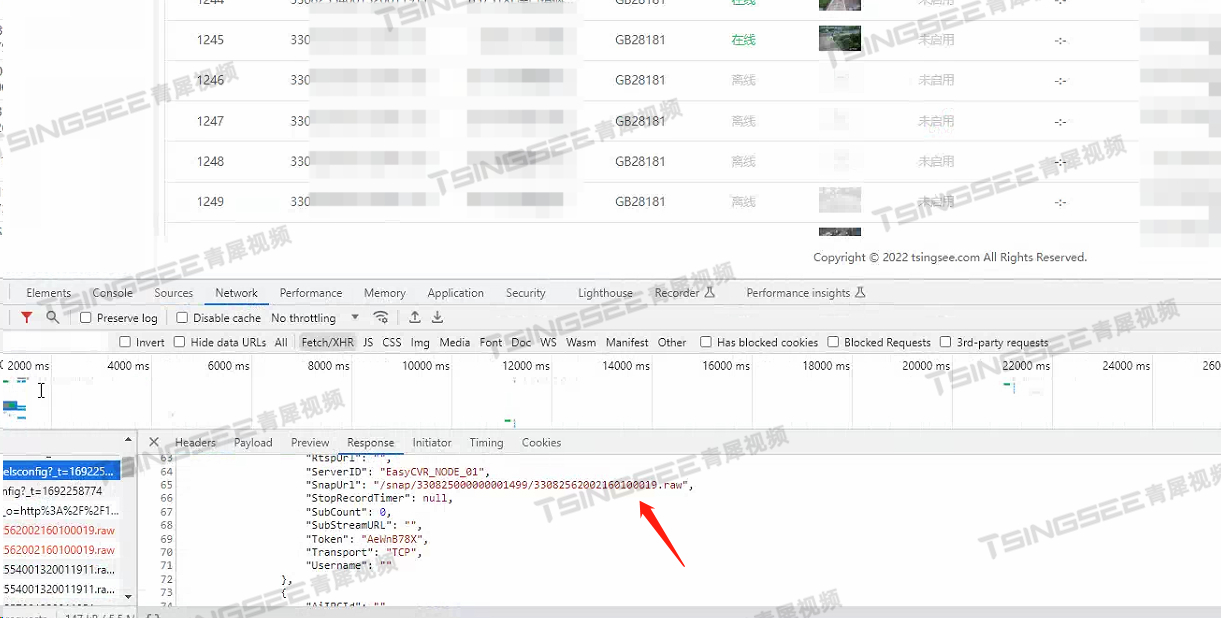The width and height of the screenshot is (1221, 618).
Task: Switch to the Memory tab
Action: [x=385, y=293]
